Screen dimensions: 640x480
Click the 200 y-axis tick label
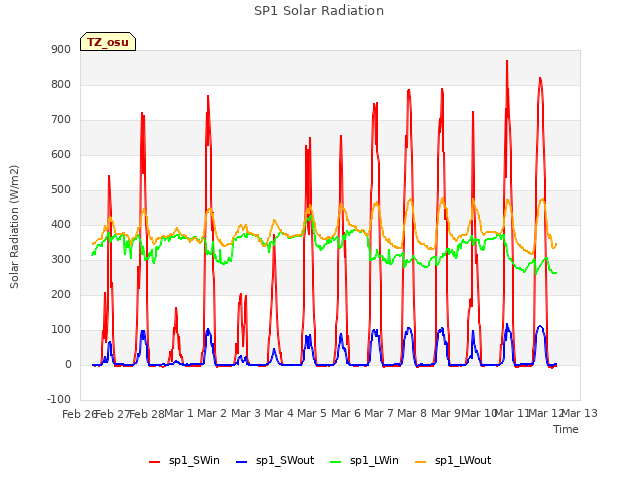(61, 294)
